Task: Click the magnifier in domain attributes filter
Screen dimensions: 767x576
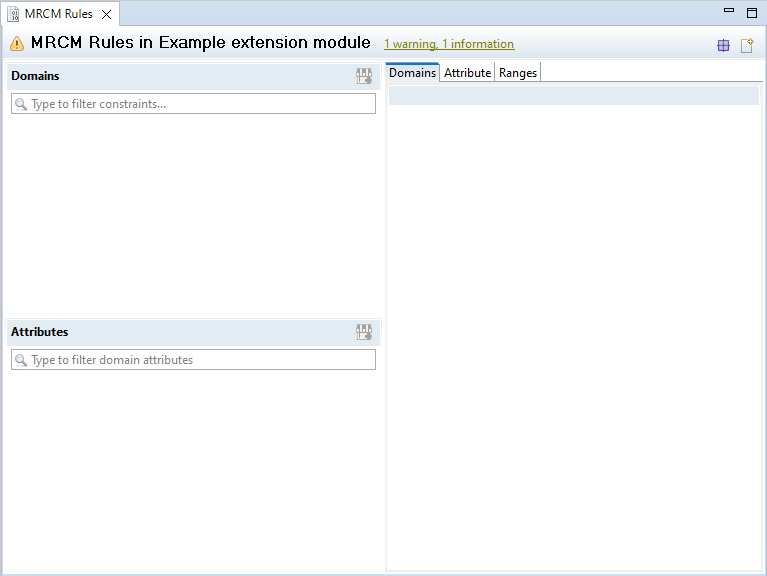Action: (21, 360)
